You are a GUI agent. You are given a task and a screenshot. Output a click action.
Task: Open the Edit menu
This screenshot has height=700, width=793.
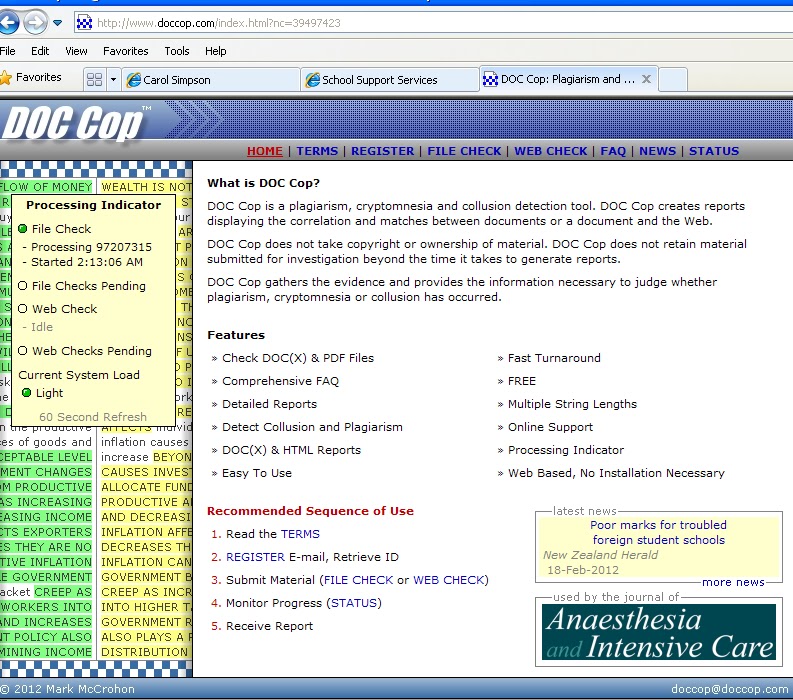(40, 51)
